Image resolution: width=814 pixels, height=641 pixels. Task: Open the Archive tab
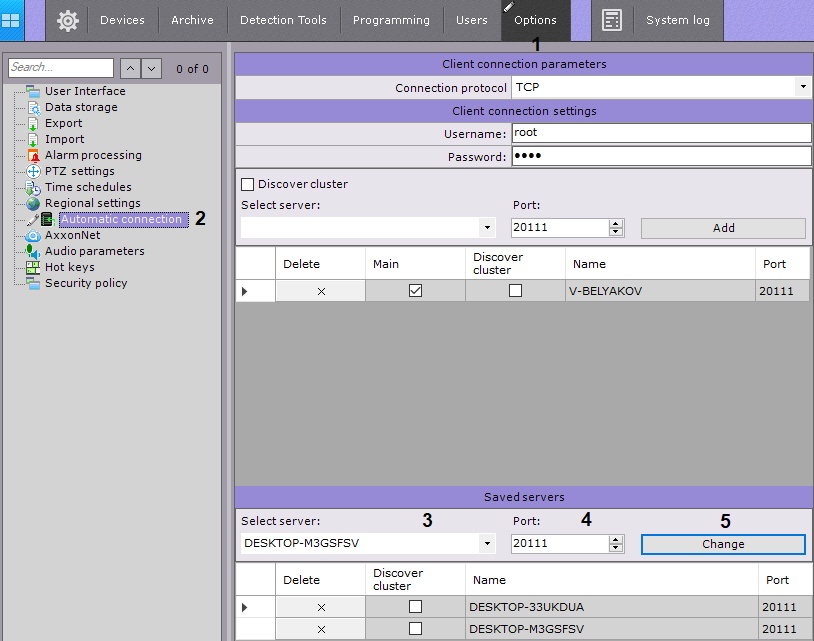[192, 20]
